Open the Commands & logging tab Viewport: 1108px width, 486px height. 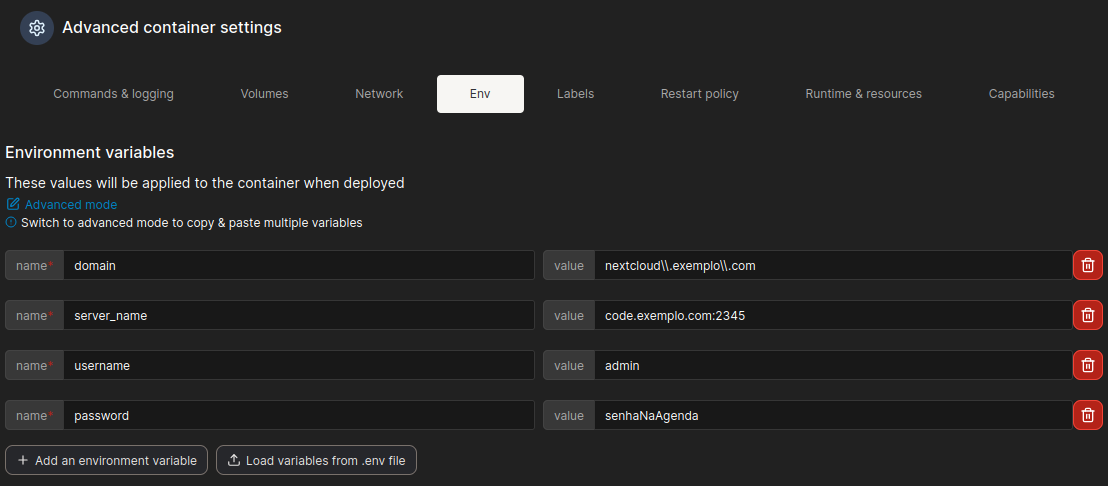pyautogui.click(x=113, y=94)
